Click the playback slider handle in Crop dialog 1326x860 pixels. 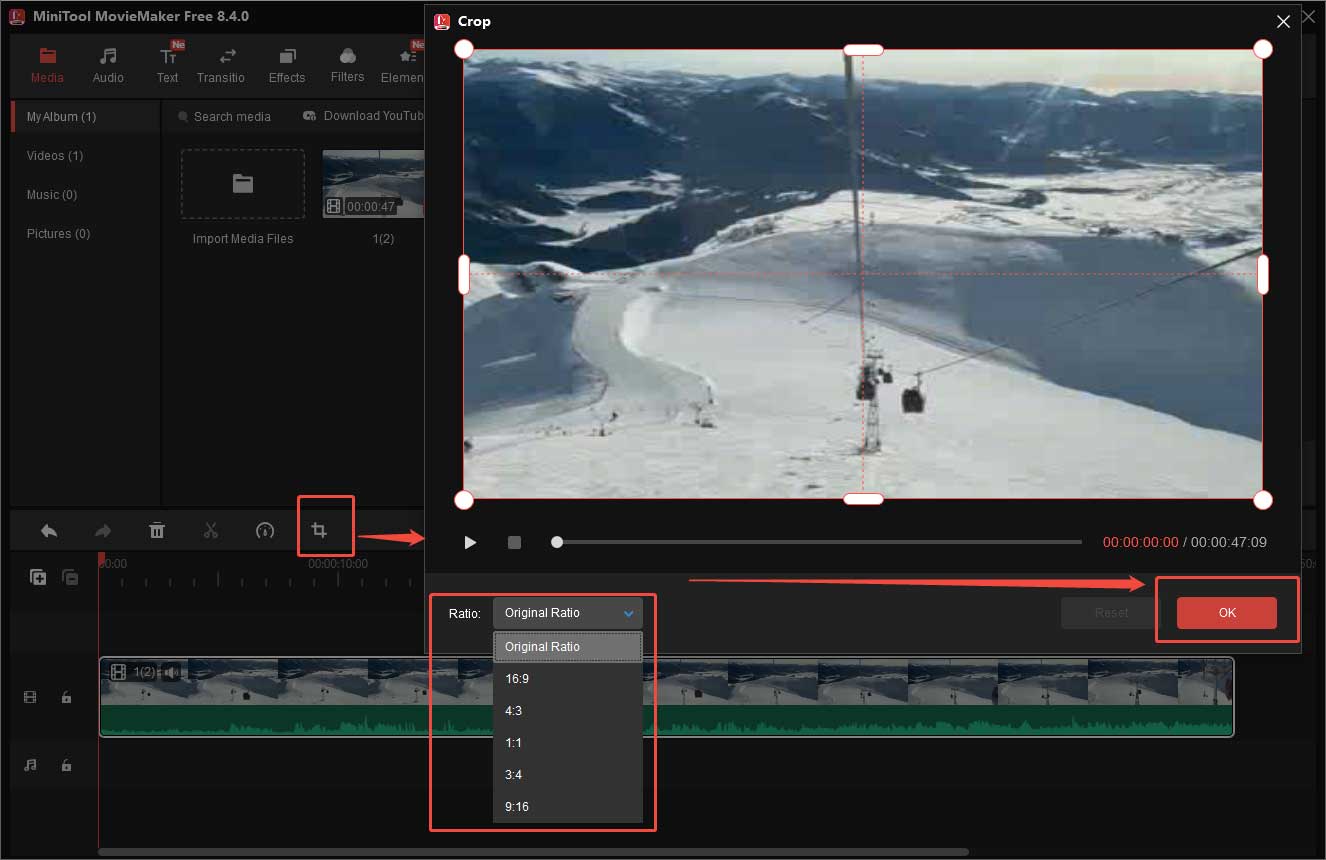(557, 542)
